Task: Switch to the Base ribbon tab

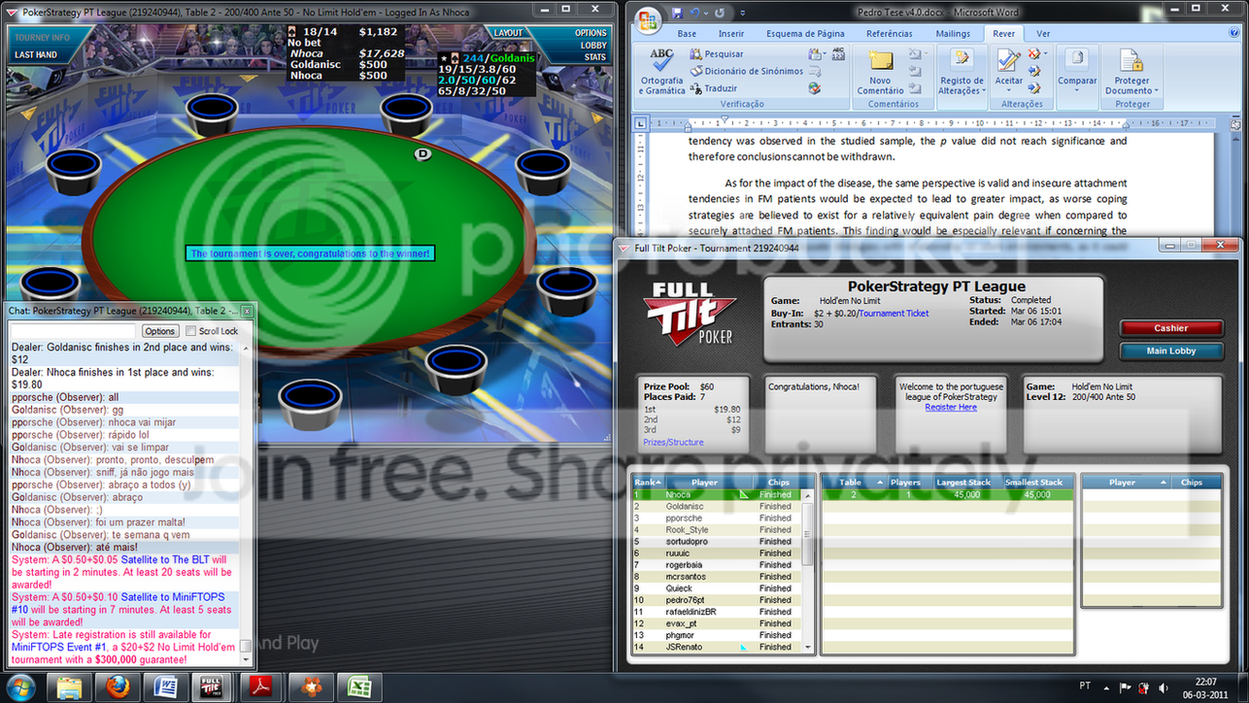Action: coord(687,34)
